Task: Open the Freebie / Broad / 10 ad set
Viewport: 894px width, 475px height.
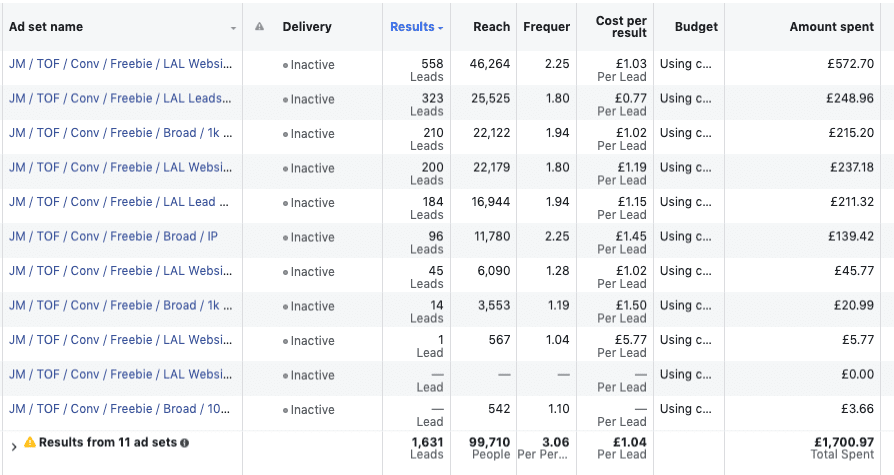Action: [119, 409]
